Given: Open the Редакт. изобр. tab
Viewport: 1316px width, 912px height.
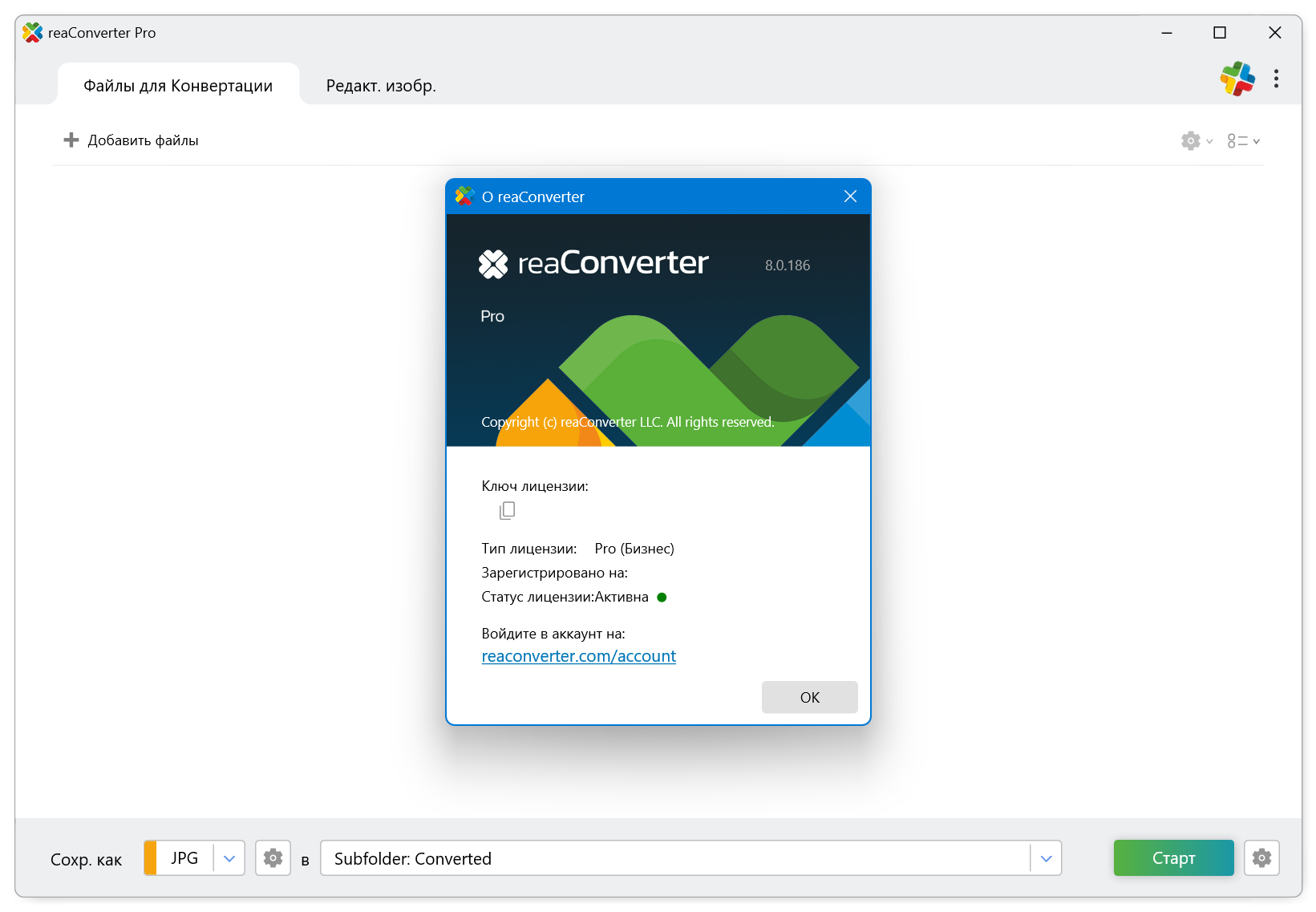Looking at the screenshot, I should 381,86.
